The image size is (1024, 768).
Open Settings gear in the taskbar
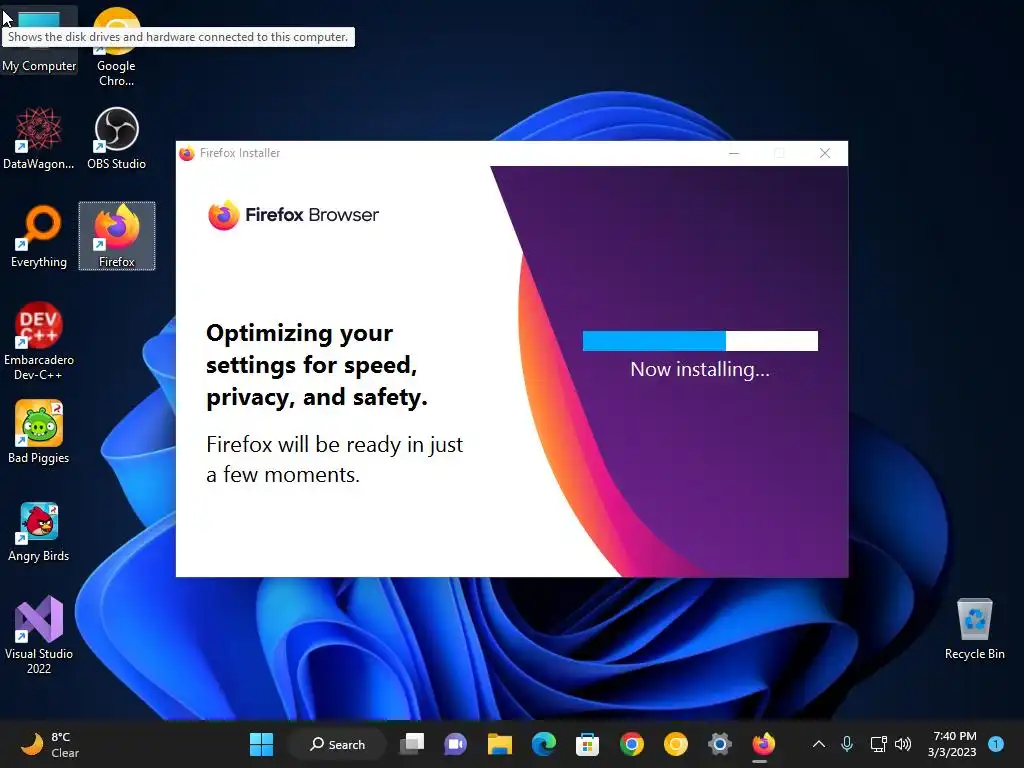coord(719,744)
